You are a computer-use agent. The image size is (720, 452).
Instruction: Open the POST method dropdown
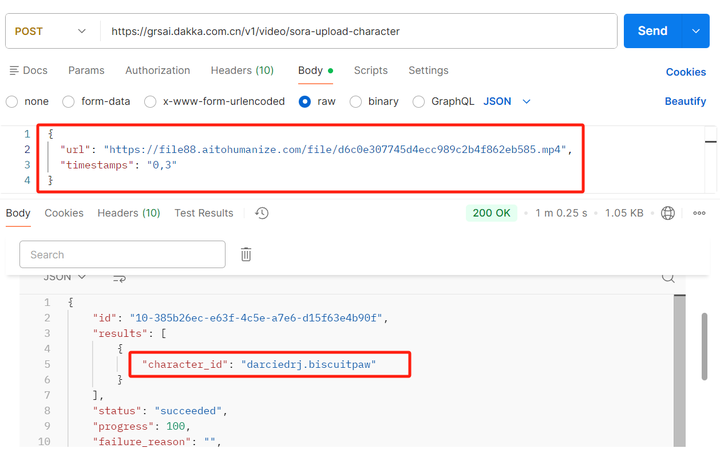click(50, 31)
